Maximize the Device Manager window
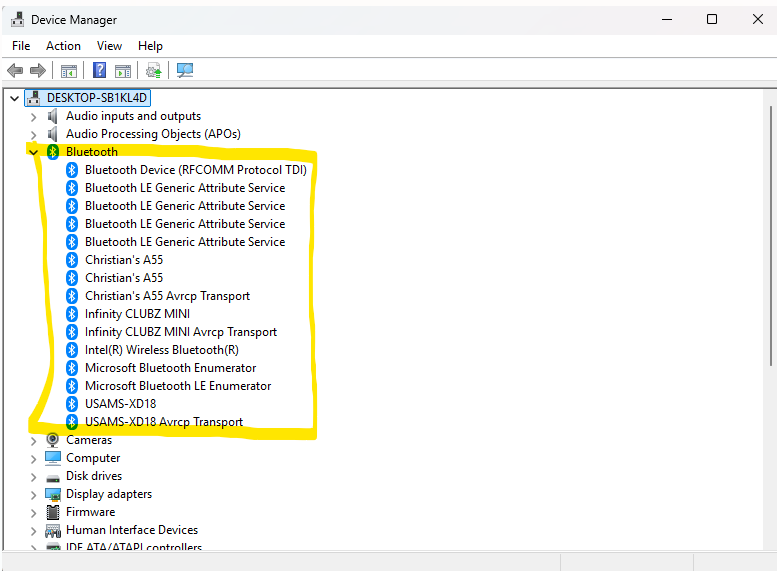777x571 pixels. point(712,19)
